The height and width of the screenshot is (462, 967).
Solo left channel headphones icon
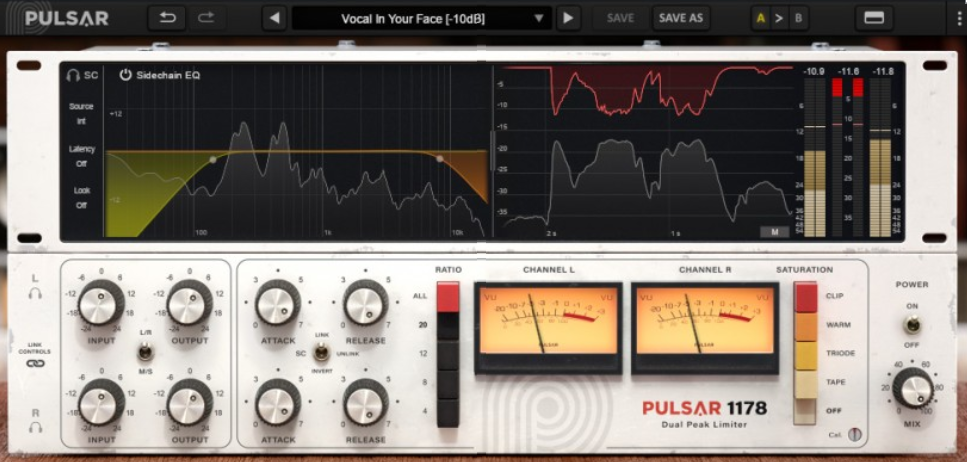coord(35,294)
